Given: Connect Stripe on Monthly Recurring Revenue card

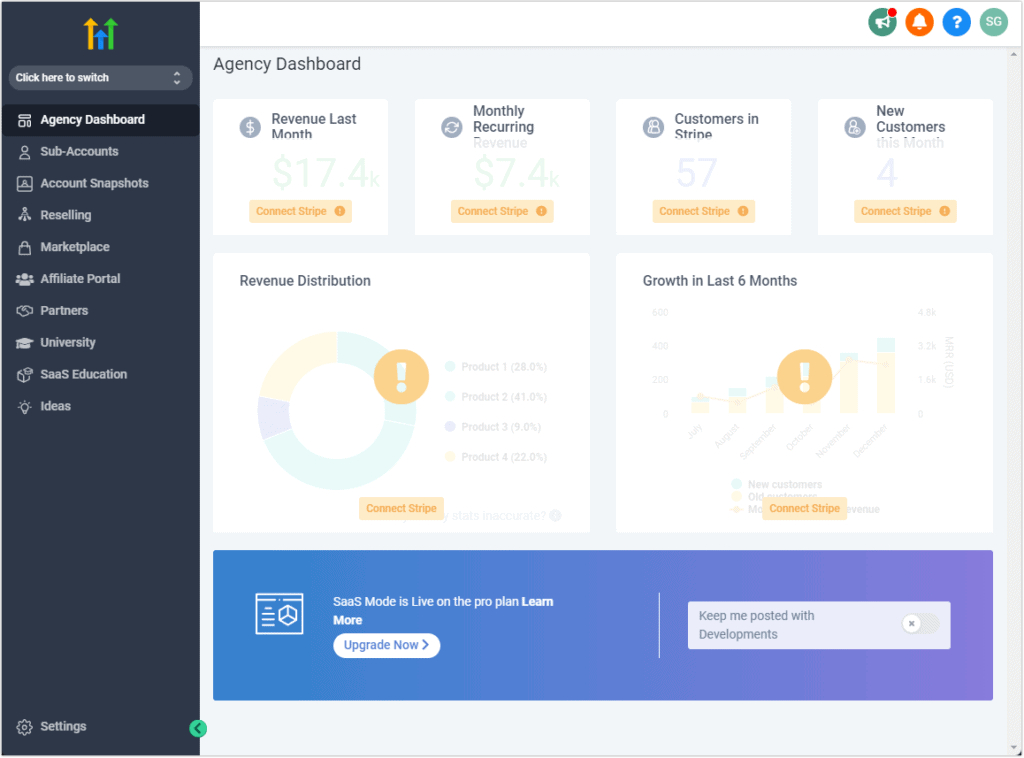Looking at the screenshot, I should click(x=502, y=212).
